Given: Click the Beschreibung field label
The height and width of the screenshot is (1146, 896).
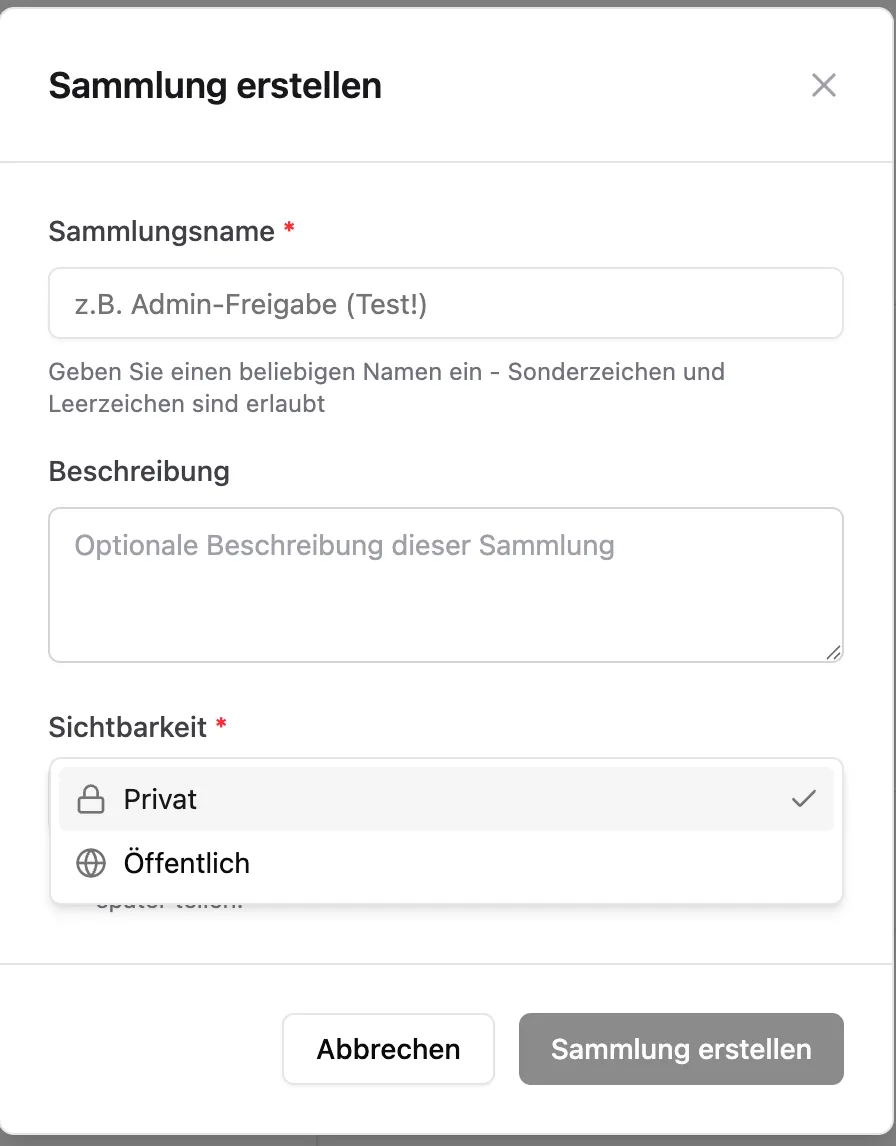Looking at the screenshot, I should [x=139, y=472].
